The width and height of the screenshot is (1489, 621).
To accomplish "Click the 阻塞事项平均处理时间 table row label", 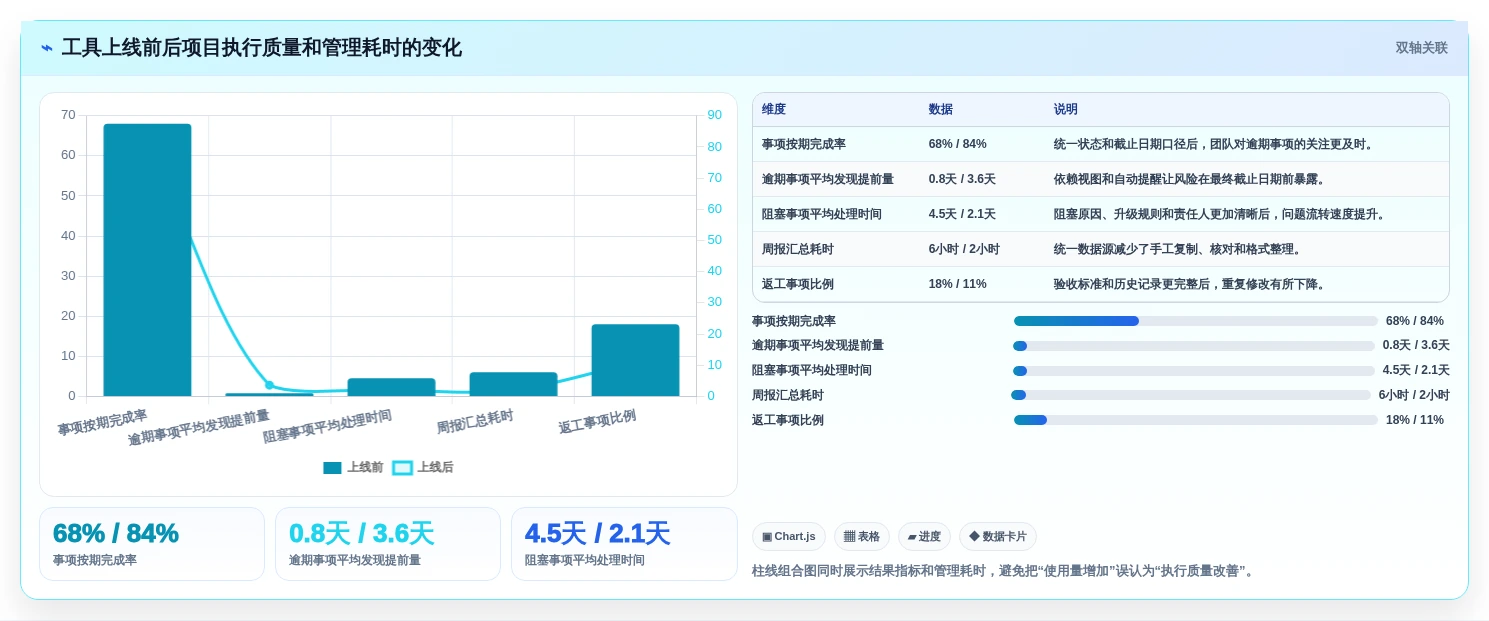I will 822,214.
